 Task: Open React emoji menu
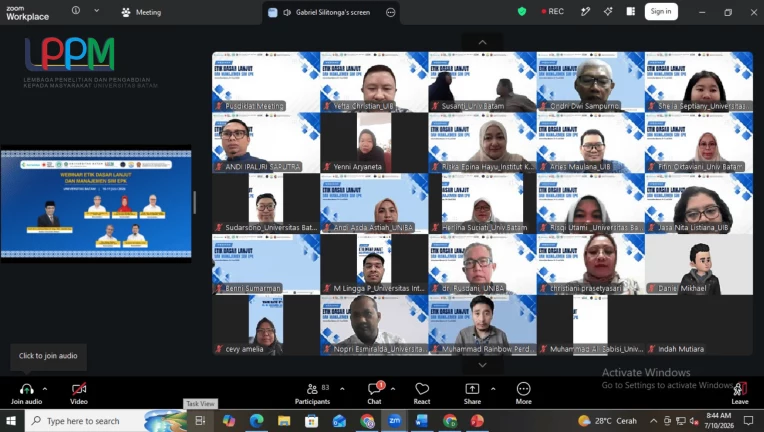[x=422, y=393]
